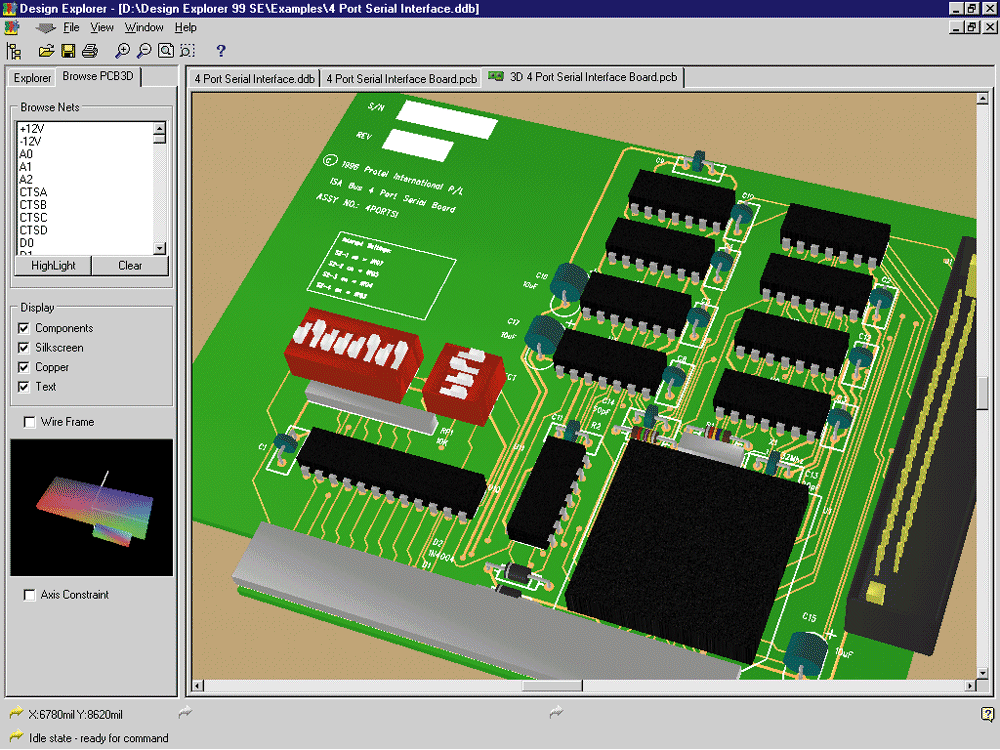Click the horizontal scrollbar thumb
The width and height of the screenshot is (1000, 750).
click(552, 686)
